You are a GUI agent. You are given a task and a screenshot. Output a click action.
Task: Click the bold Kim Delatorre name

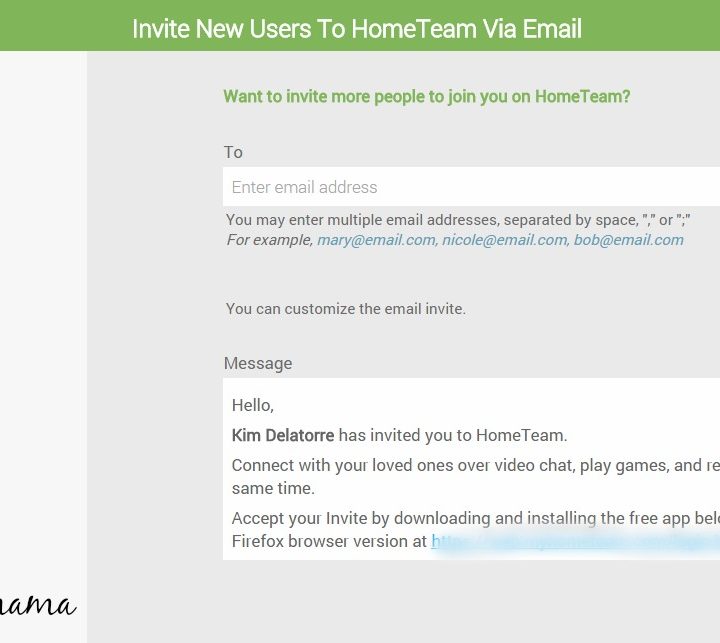pyautogui.click(x=283, y=435)
